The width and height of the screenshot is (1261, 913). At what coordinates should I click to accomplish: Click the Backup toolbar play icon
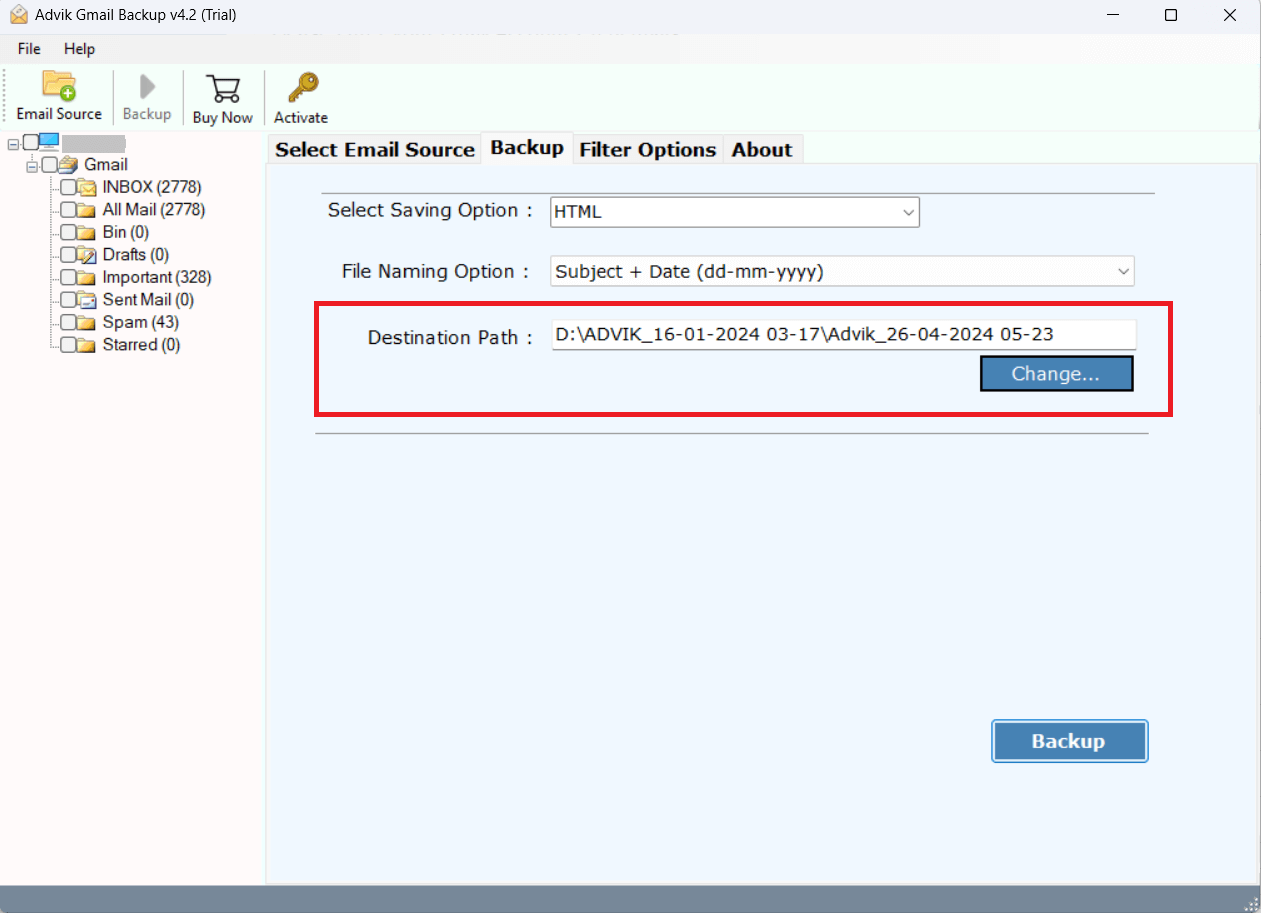[x=147, y=87]
